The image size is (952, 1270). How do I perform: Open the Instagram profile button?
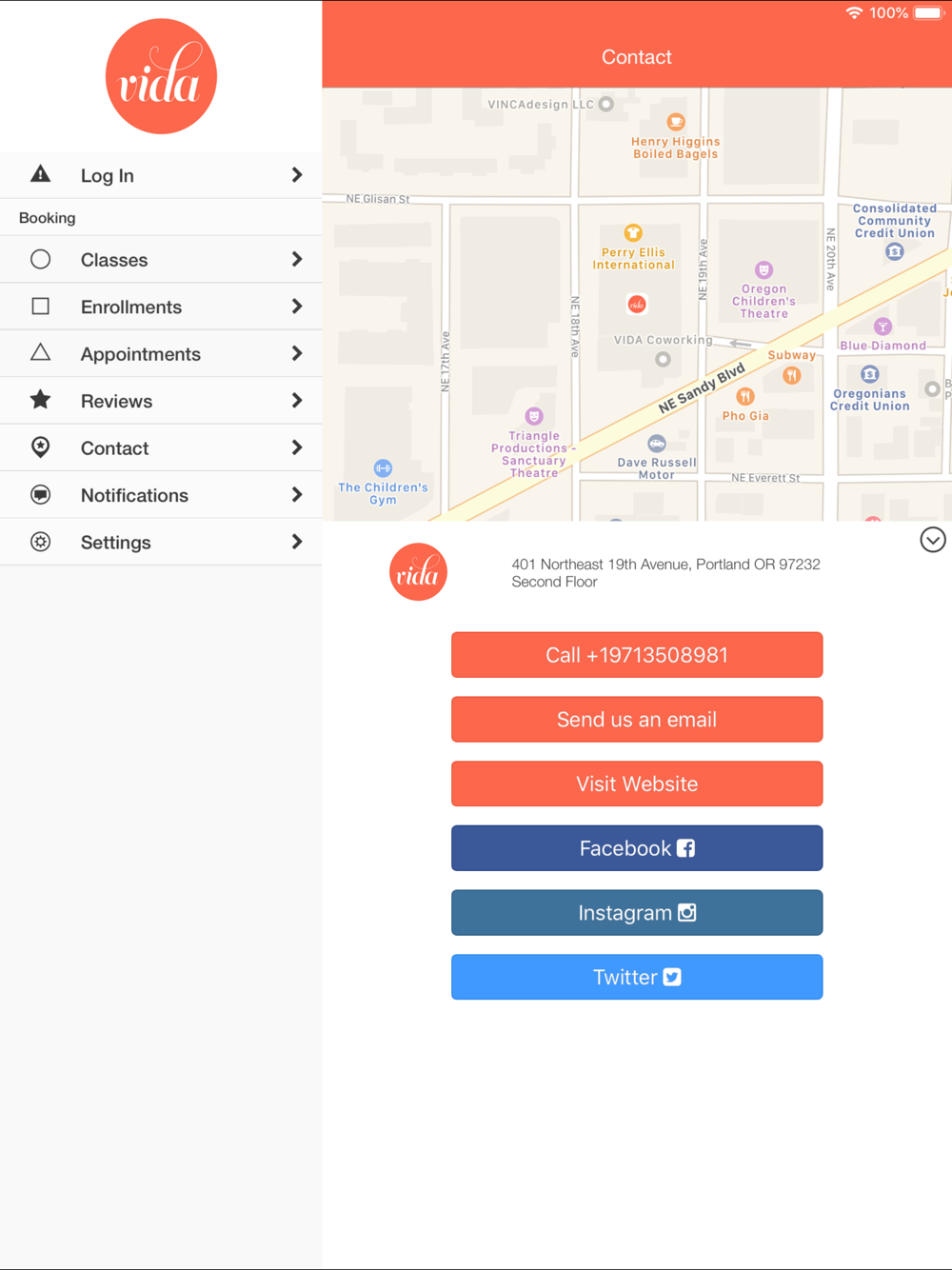(637, 913)
